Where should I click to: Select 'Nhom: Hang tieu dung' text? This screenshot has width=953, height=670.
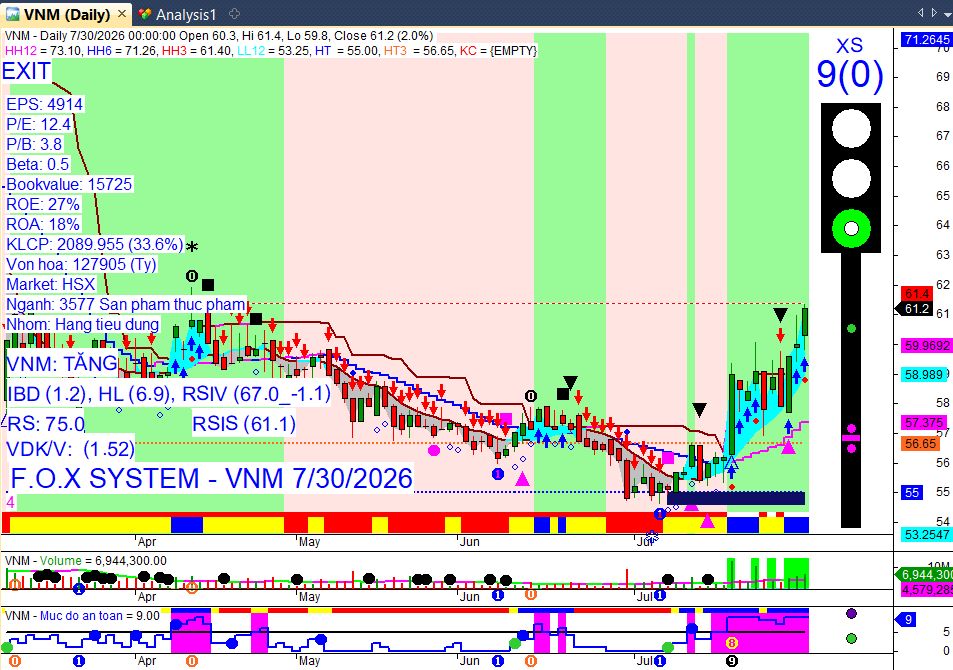[83, 325]
